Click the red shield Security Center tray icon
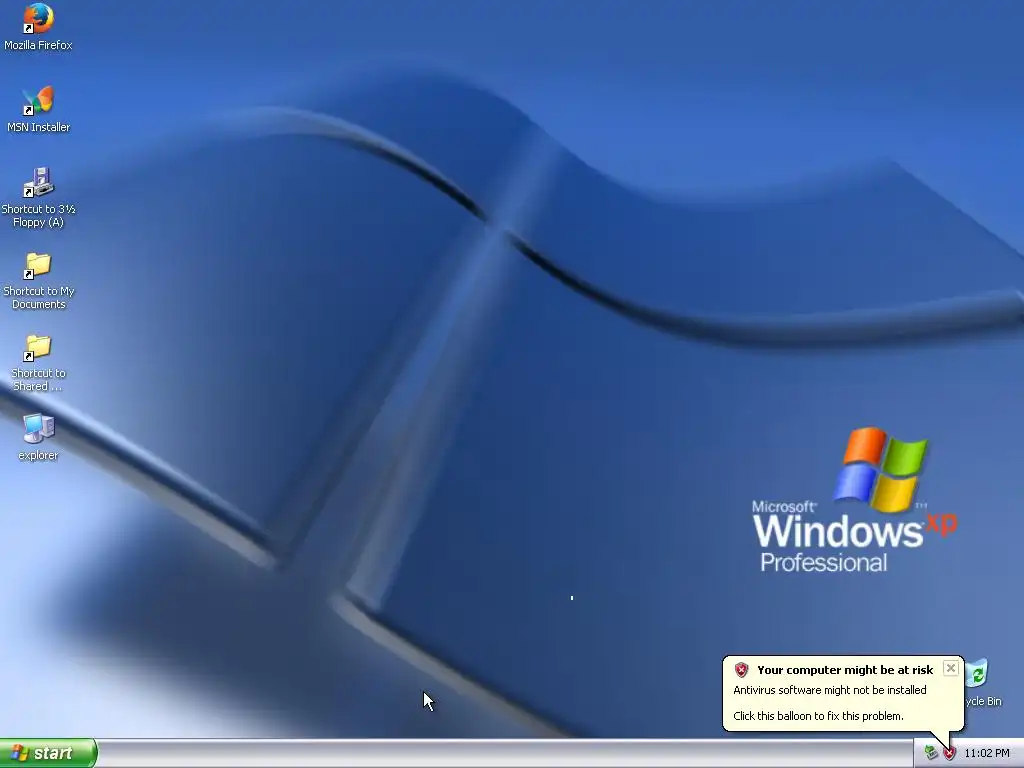Screen dimensions: 1024x768 pyautogui.click(x=949, y=754)
